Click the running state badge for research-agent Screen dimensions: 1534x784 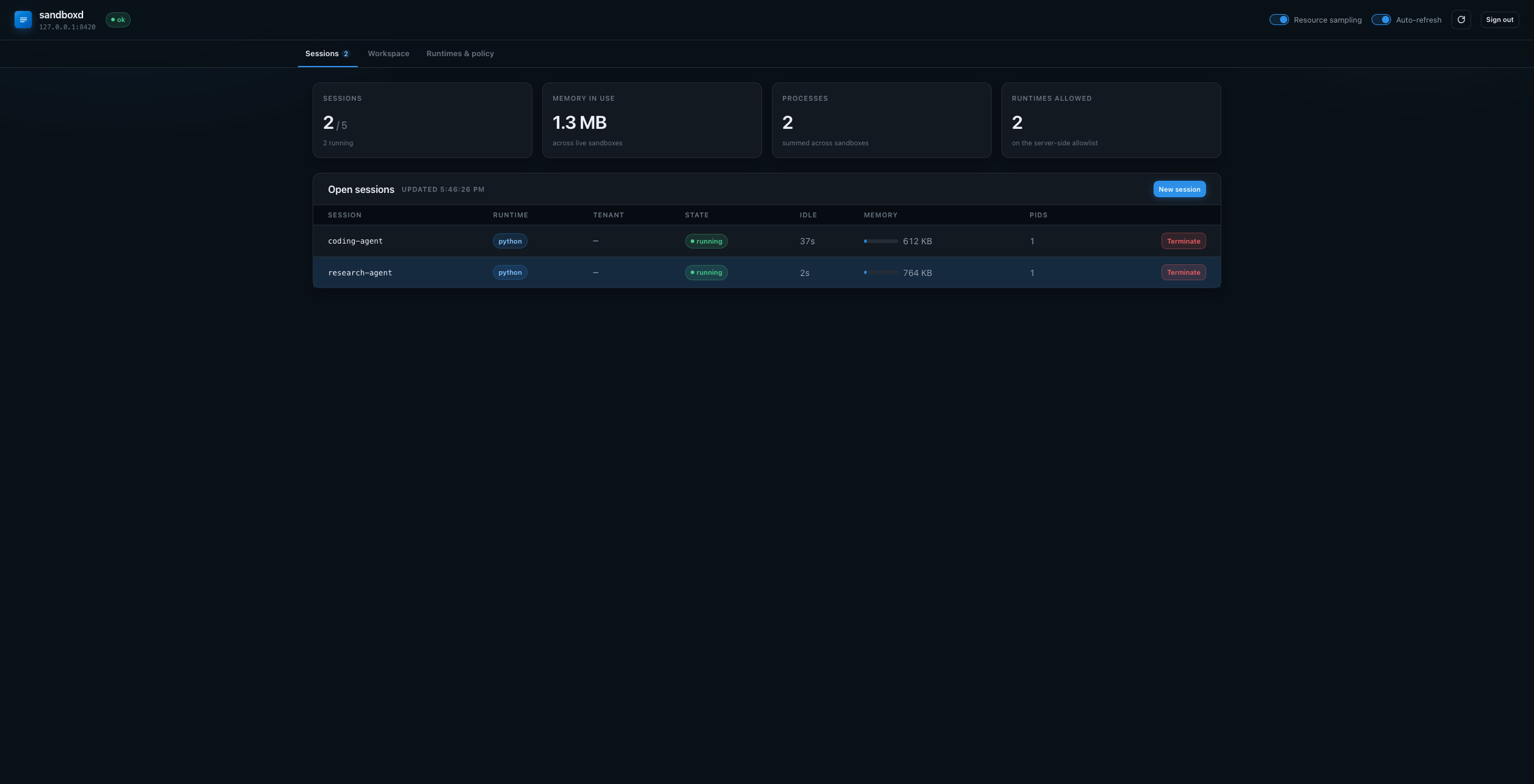click(x=706, y=272)
